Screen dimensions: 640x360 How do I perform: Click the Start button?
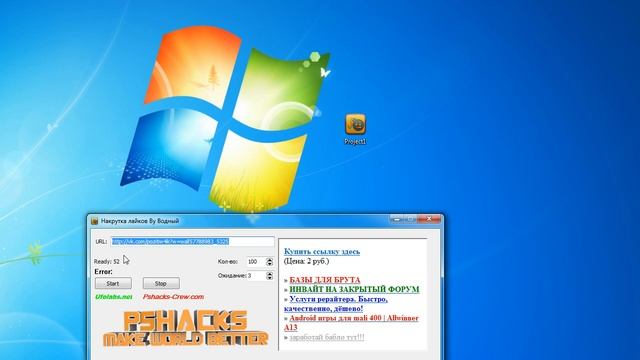point(113,283)
